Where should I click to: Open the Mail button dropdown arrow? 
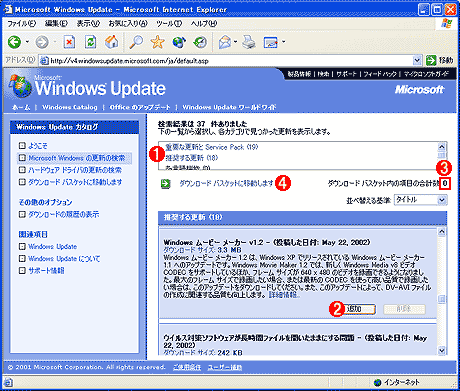pos(235,42)
